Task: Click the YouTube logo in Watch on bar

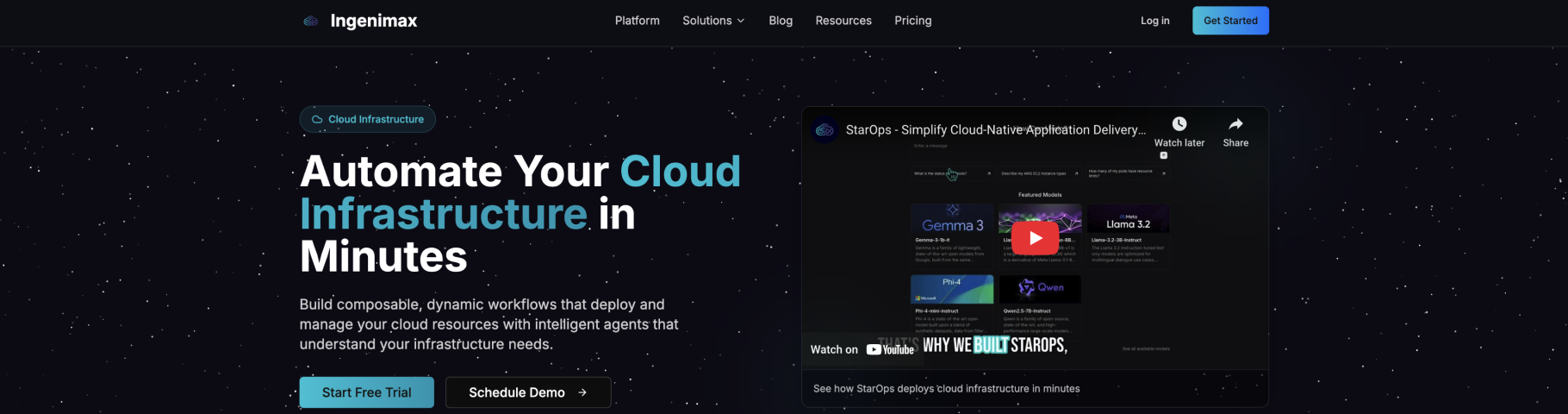Action: 890,349
